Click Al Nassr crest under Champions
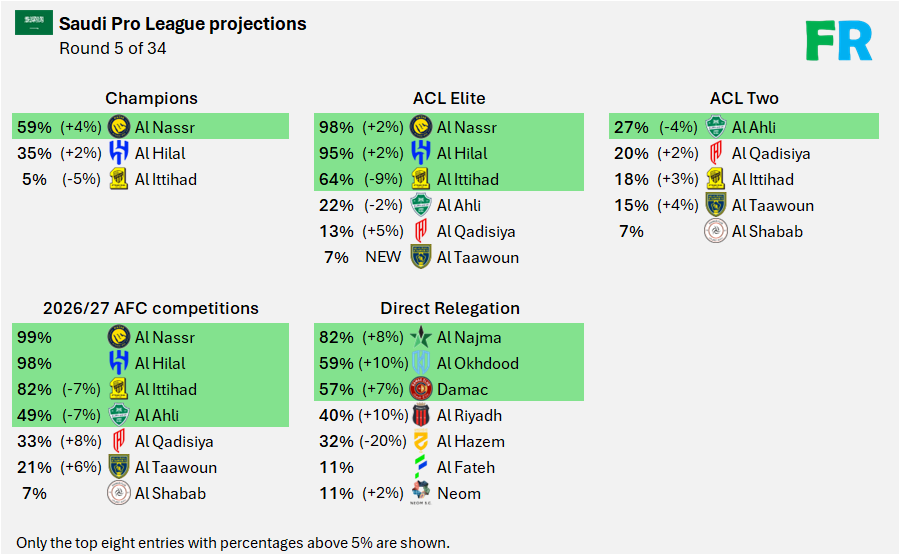The image size is (899, 554). [x=120, y=127]
